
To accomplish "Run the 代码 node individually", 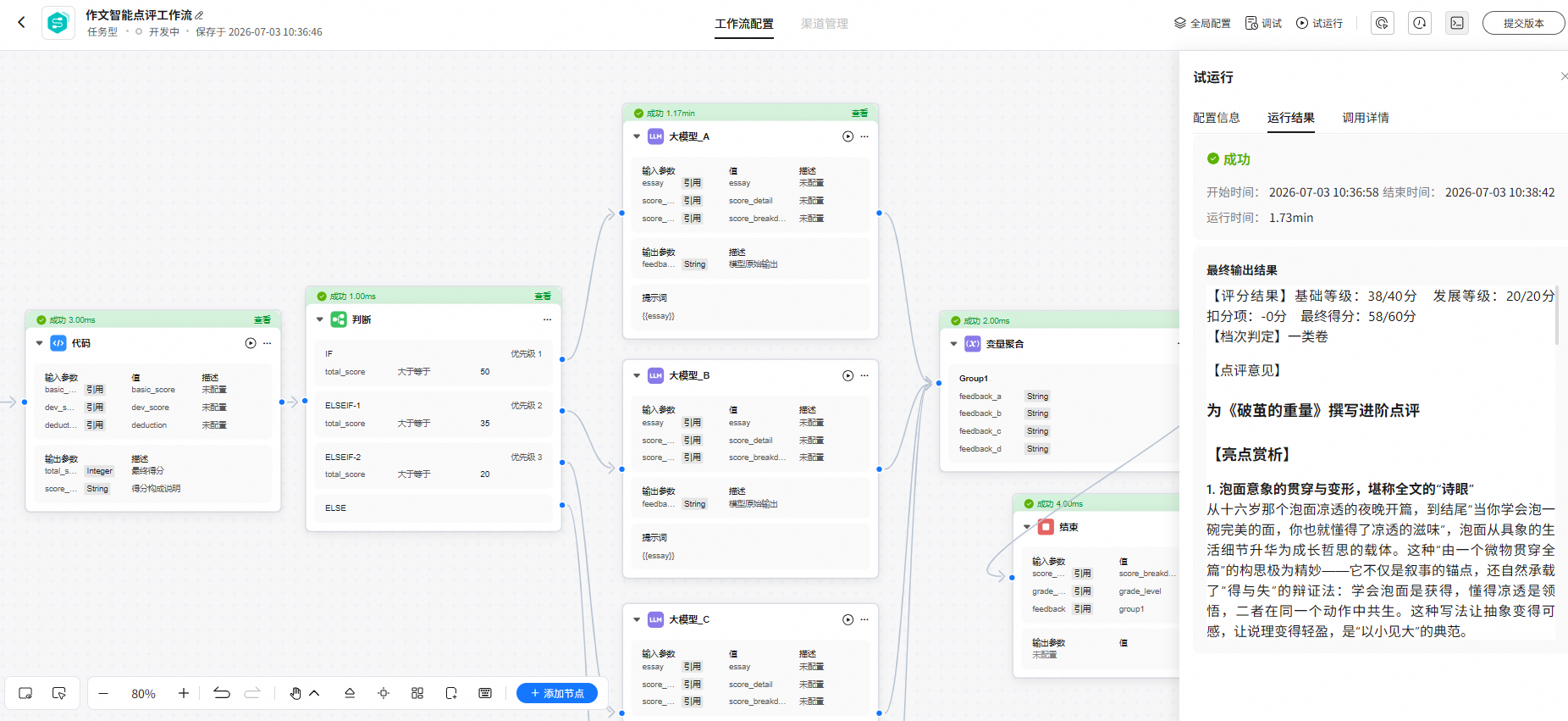I will point(251,343).
